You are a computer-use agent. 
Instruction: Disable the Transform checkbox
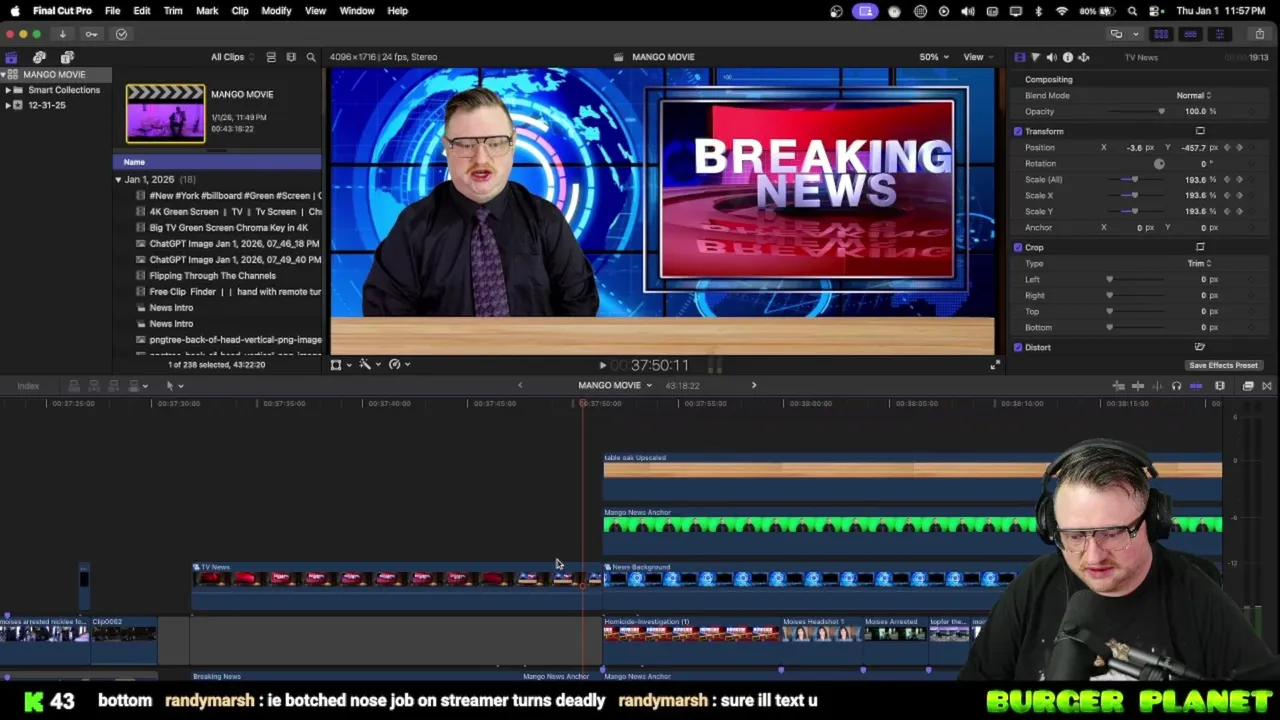pyautogui.click(x=1018, y=131)
